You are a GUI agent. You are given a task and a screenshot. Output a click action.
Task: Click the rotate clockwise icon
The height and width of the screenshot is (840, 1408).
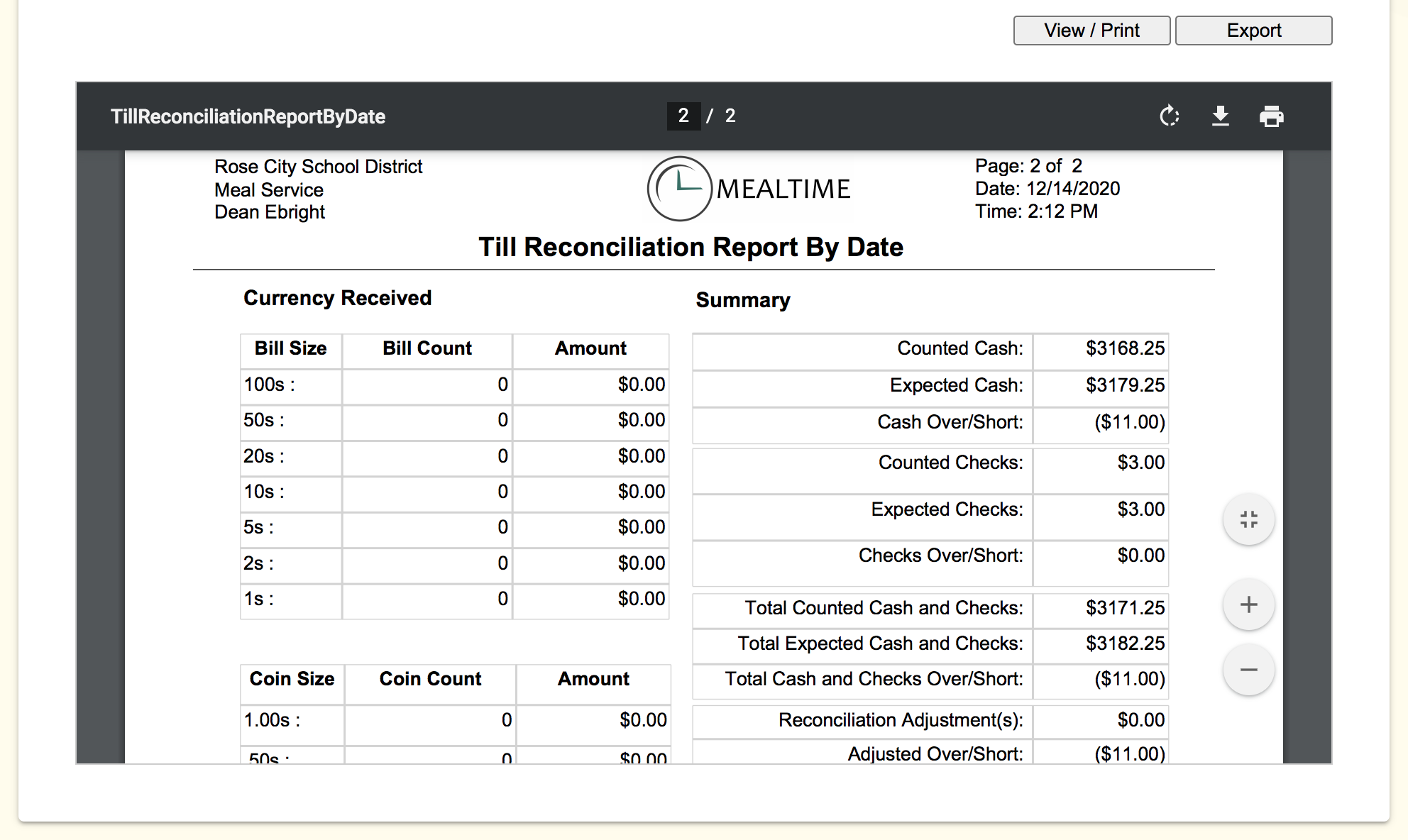pos(1169,116)
